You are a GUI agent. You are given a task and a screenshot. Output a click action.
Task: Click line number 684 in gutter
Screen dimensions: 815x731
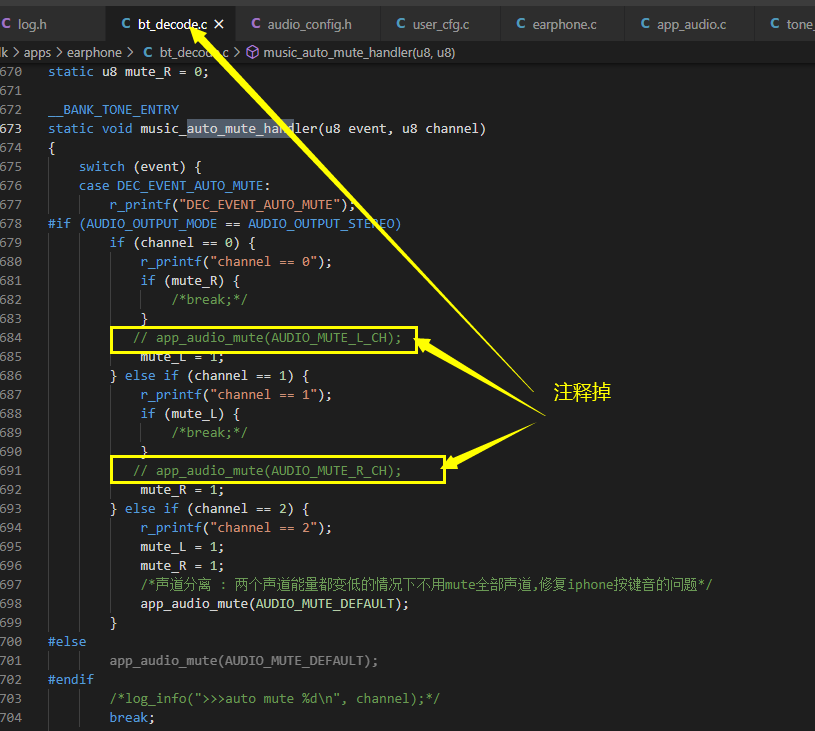(x=11, y=337)
